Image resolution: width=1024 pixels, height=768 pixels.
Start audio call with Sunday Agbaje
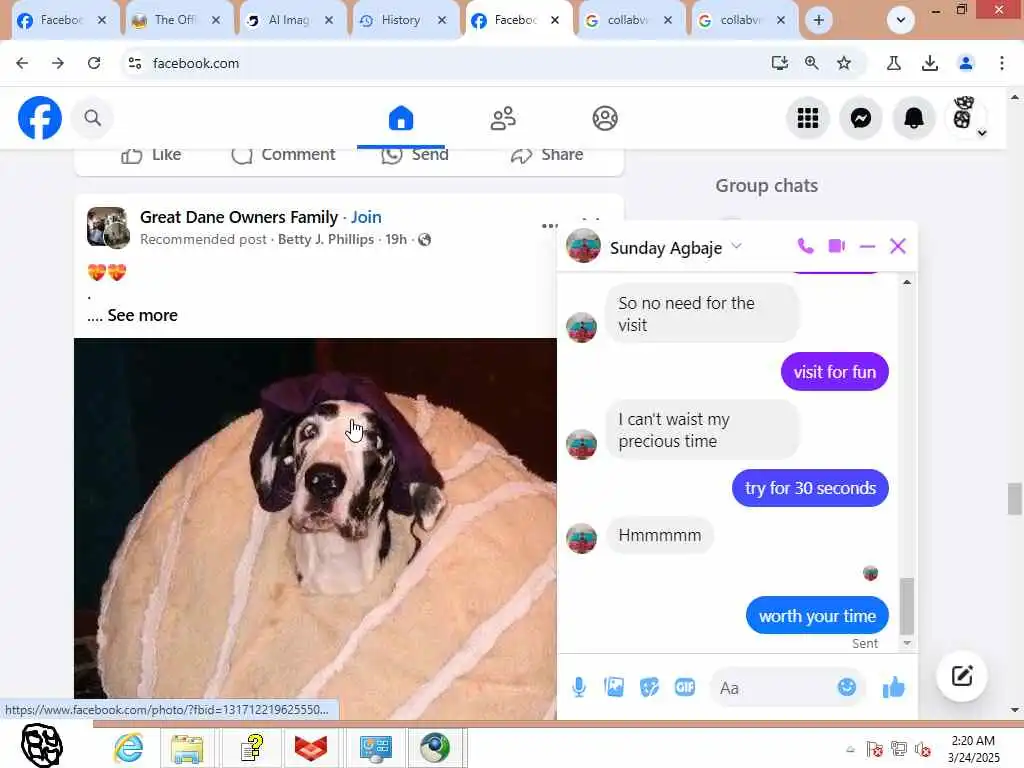click(x=805, y=246)
